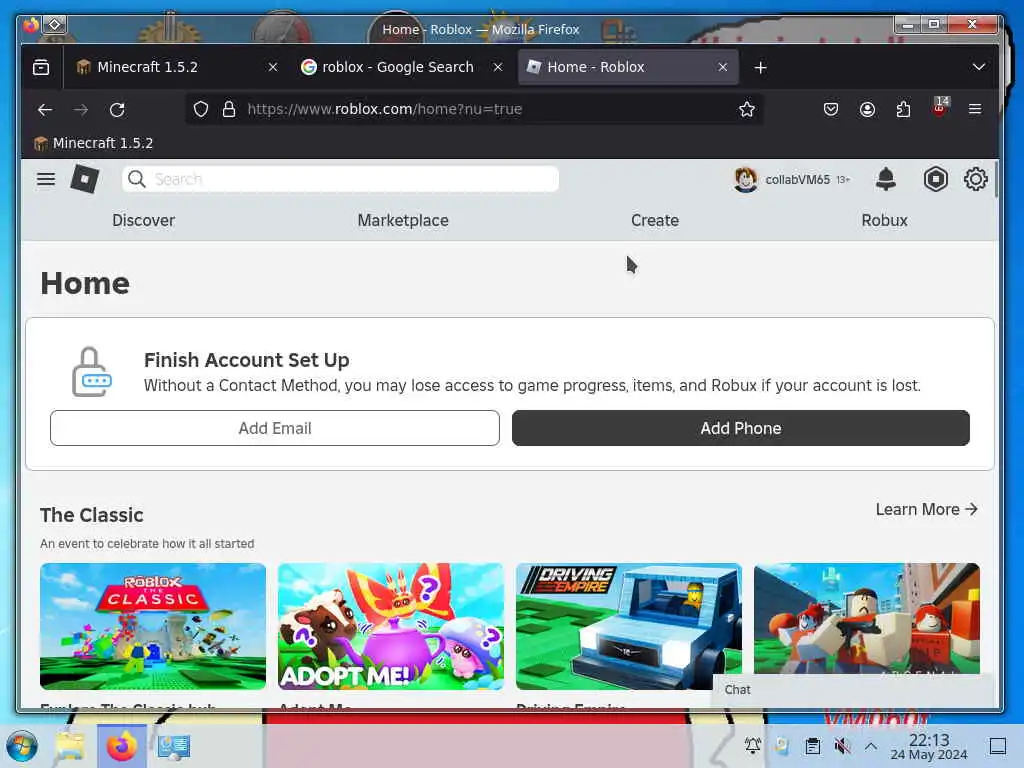Close the Minecraft 1.5.2 tab

coord(273,67)
